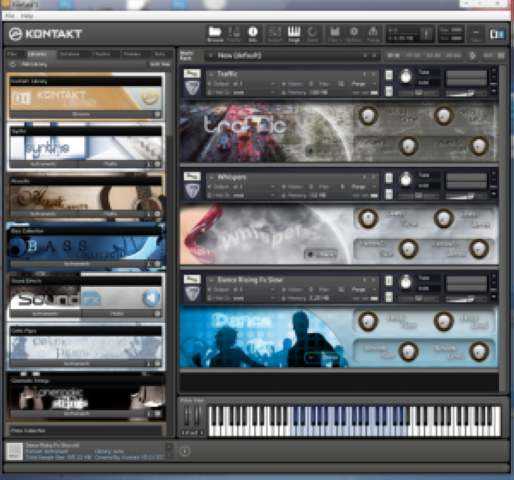Open the global Purge menu icon
This screenshot has height=480, width=514.
coord(373,34)
